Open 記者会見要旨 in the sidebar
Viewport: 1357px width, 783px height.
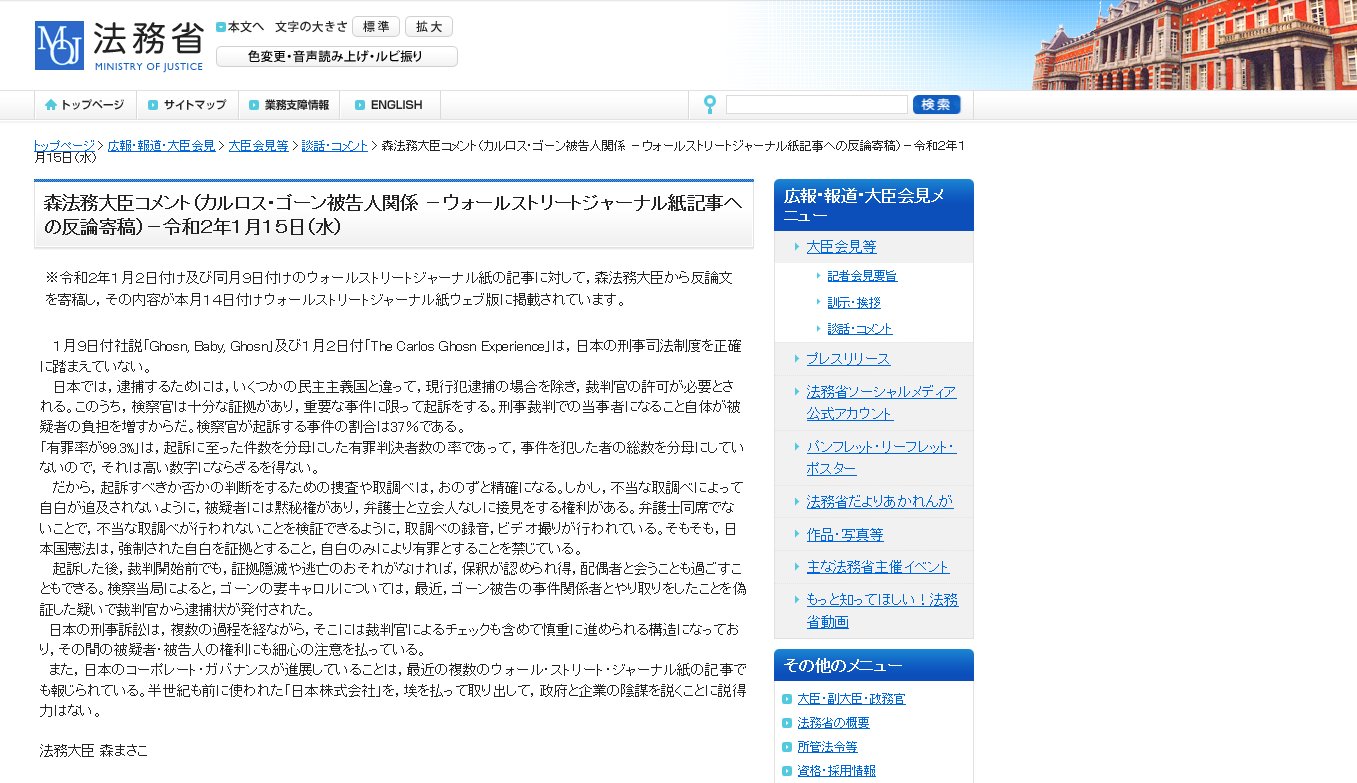(862, 276)
